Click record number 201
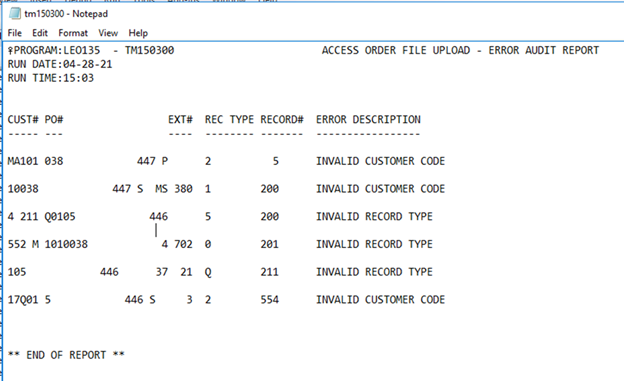 click(x=270, y=244)
